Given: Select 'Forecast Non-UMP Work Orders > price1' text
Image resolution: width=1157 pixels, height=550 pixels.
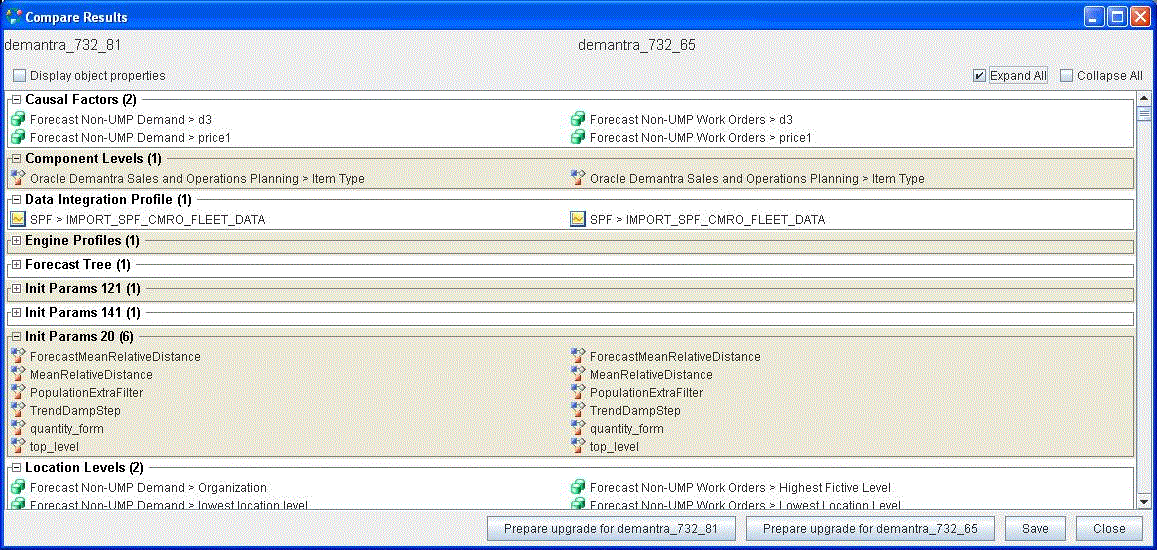Looking at the screenshot, I should pos(700,137).
